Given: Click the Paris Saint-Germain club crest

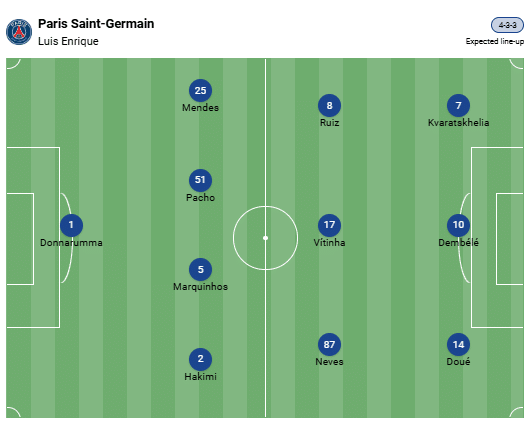Looking at the screenshot, I should pyautogui.click(x=19, y=32).
